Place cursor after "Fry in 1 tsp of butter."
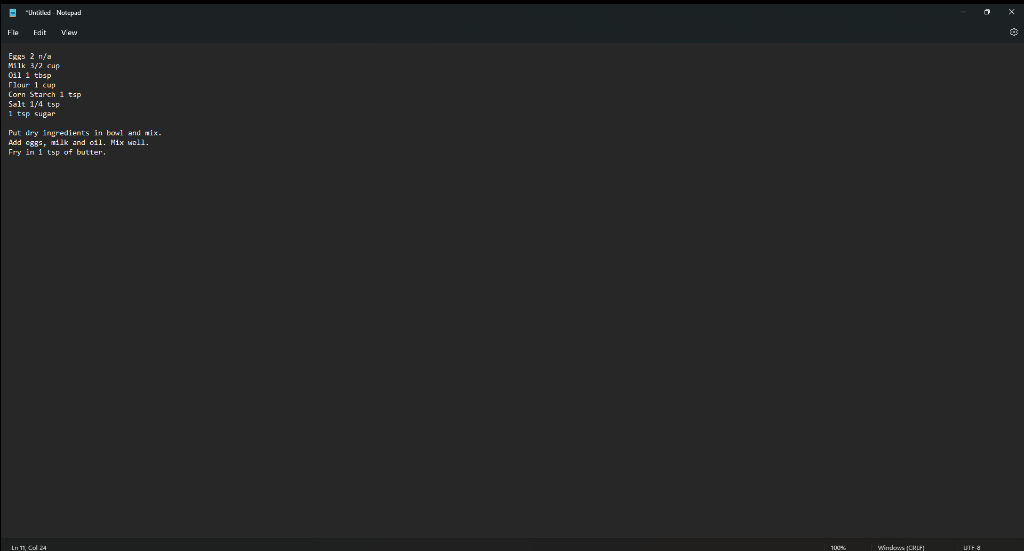 coord(107,152)
